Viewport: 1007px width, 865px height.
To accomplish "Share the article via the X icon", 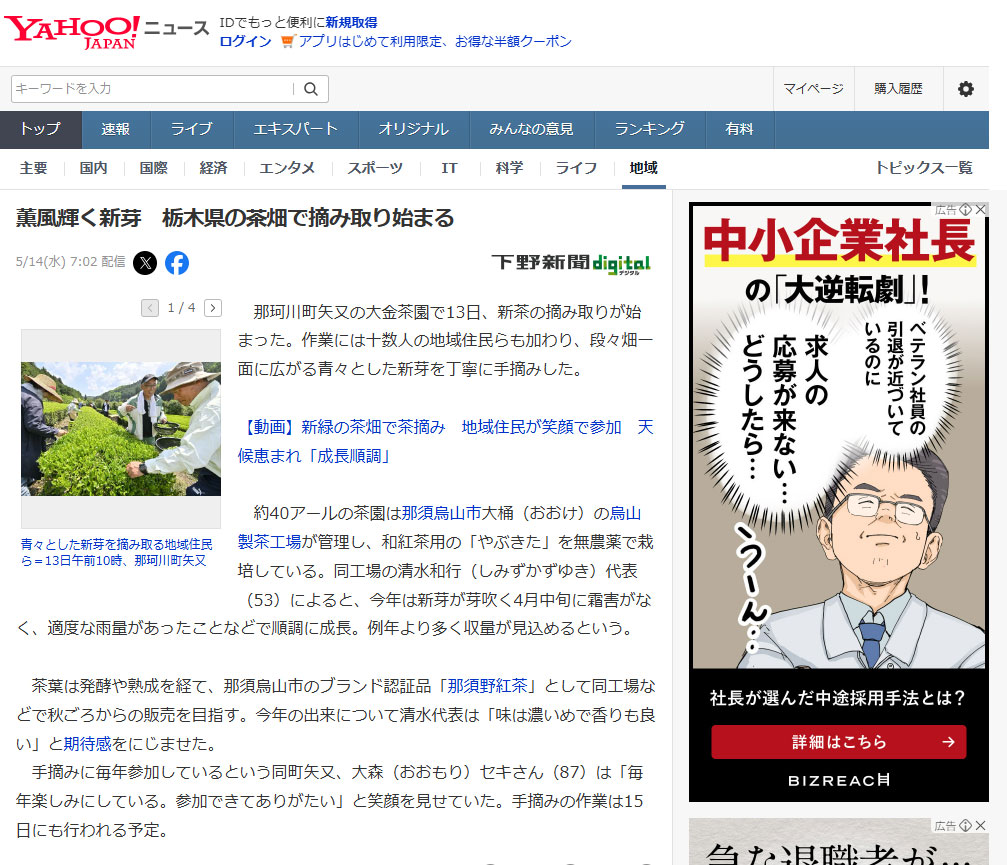I will coord(144,263).
